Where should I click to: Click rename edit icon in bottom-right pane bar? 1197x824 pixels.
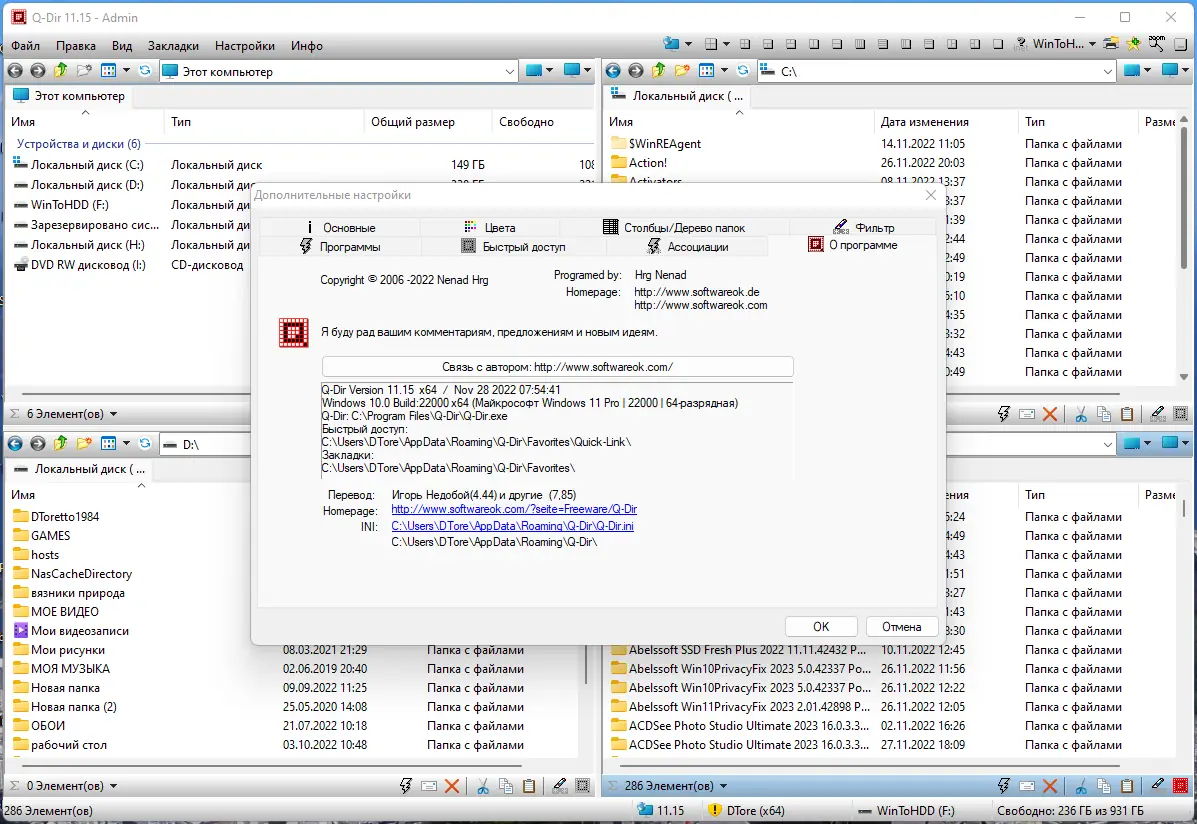[1157, 786]
